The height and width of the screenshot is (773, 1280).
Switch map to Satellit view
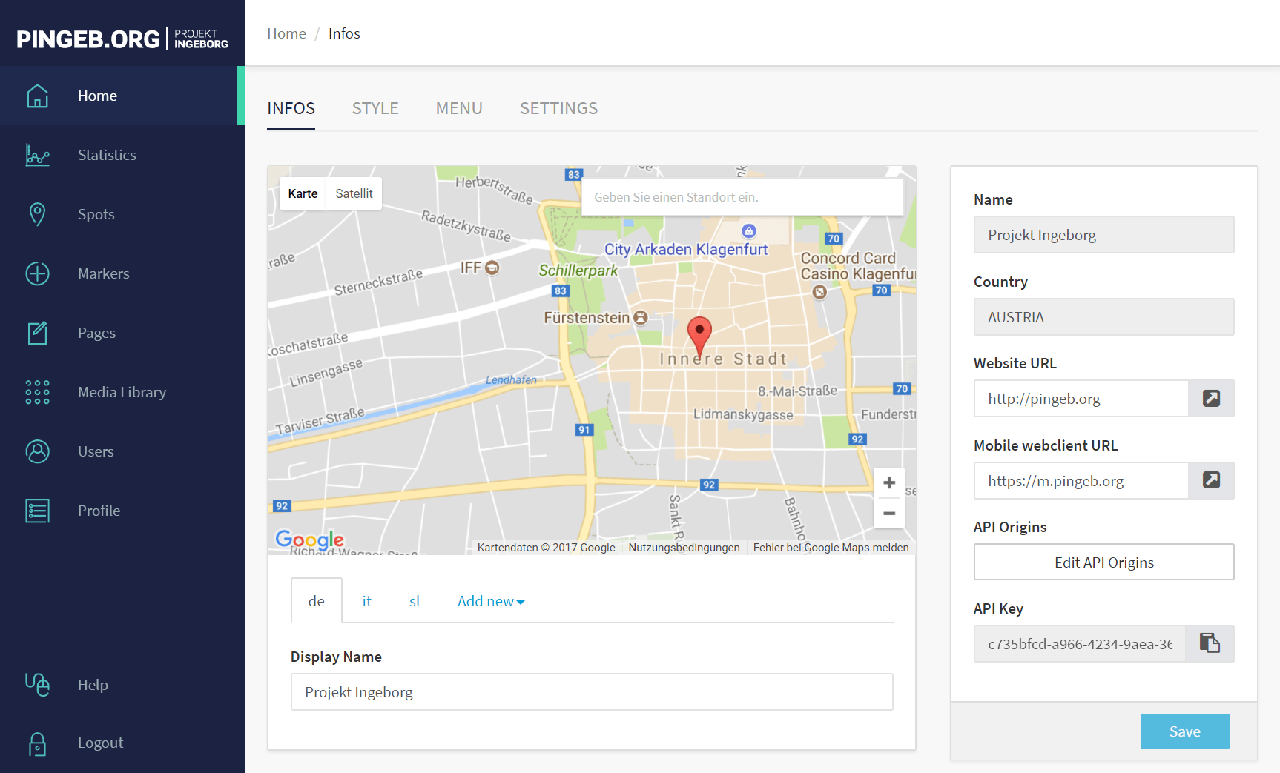354,194
